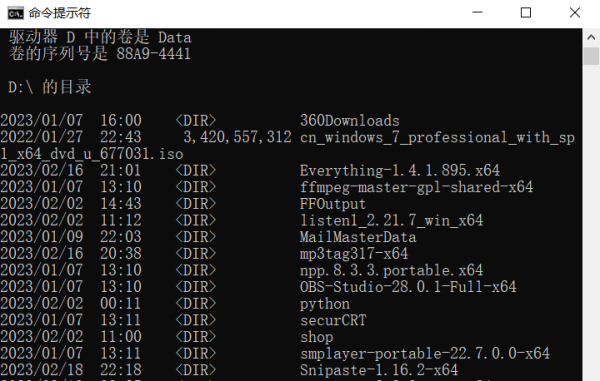Click the date 2023/02/18 on the Snipaste row

[41, 370]
